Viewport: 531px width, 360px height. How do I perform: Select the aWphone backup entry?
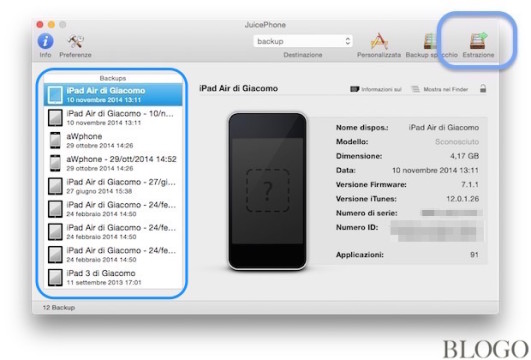coord(113,140)
